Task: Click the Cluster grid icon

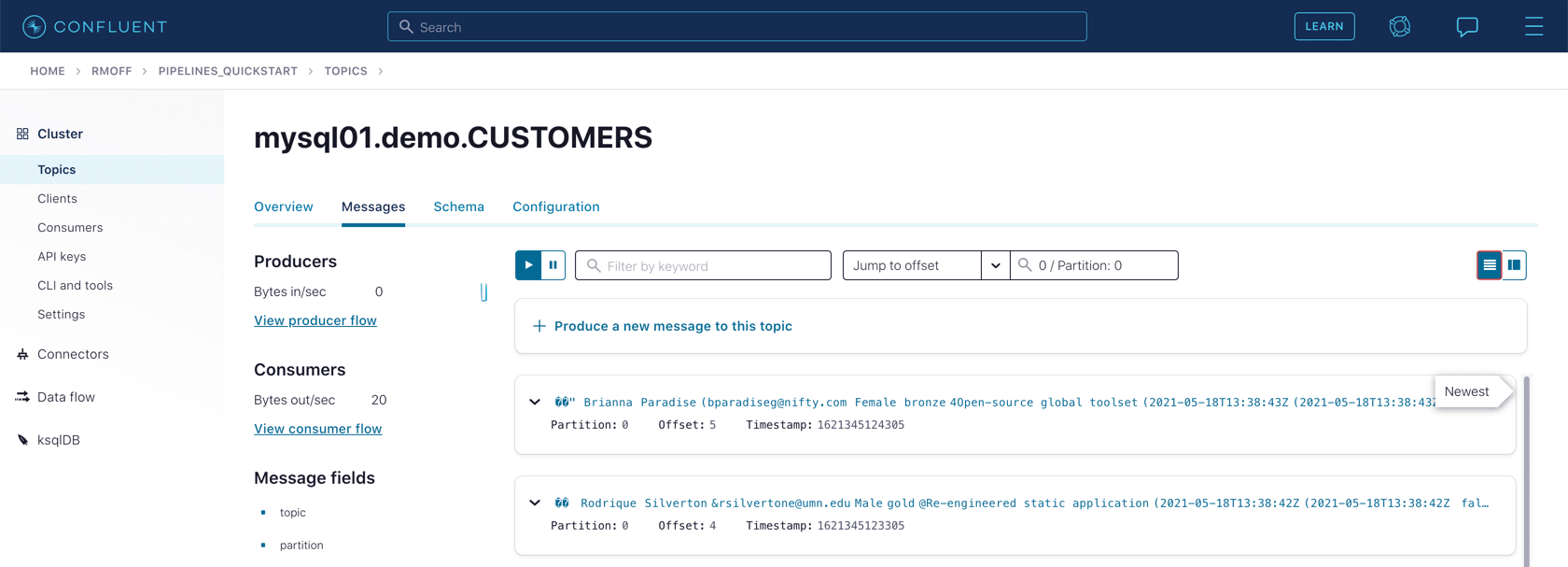Action: click(x=22, y=134)
